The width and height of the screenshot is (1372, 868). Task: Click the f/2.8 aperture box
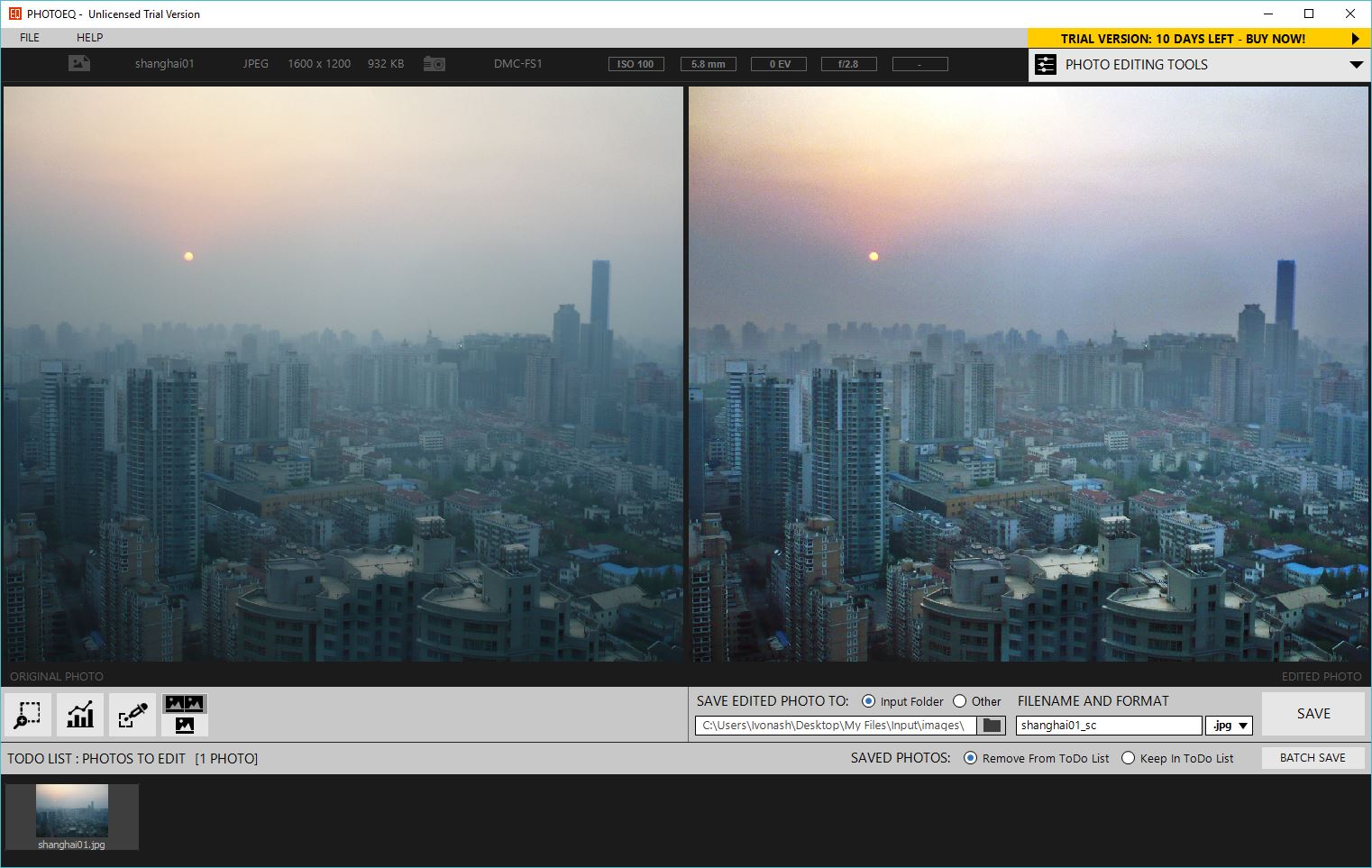(848, 64)
